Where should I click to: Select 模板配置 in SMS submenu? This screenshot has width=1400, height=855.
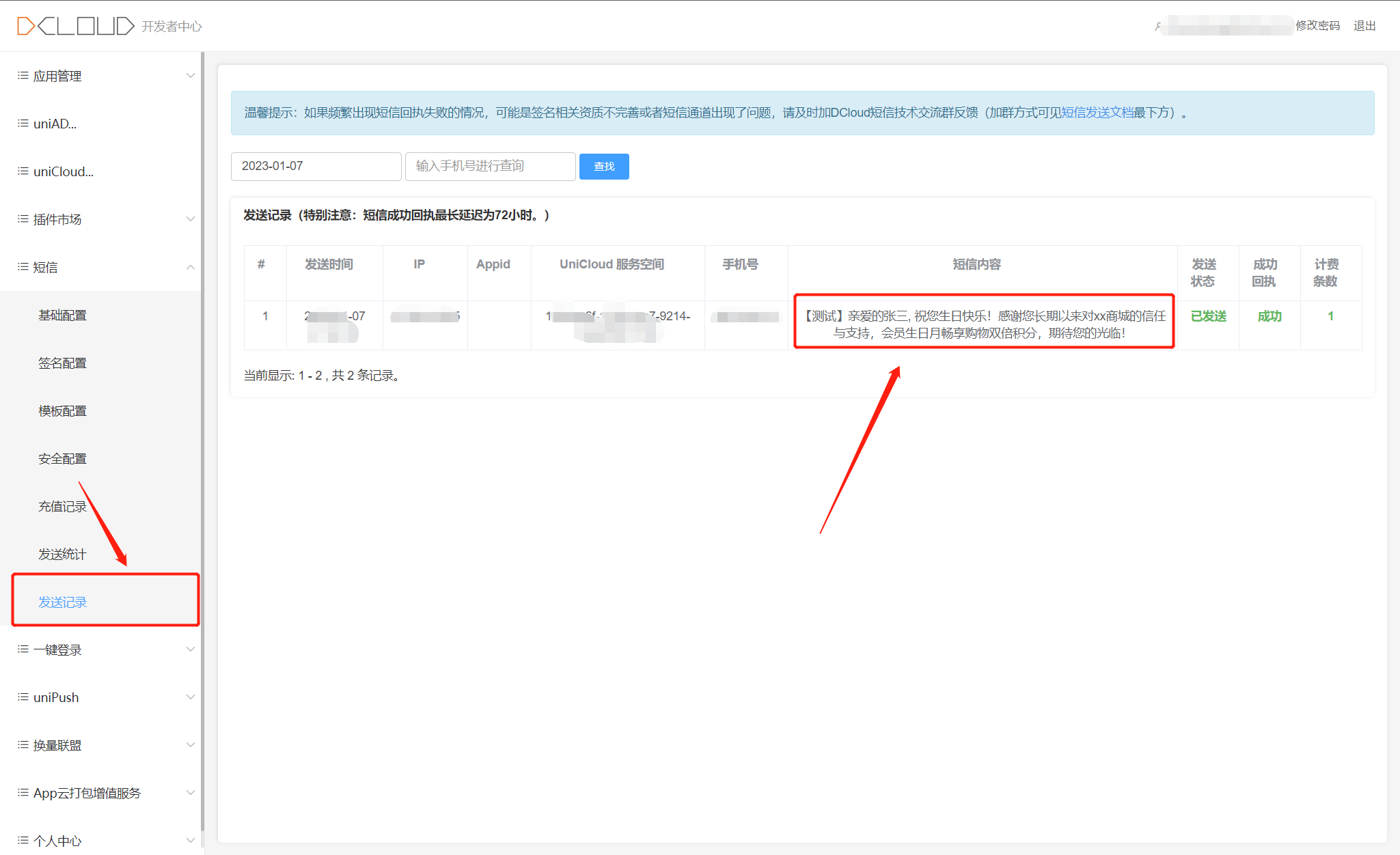[62, 410]
